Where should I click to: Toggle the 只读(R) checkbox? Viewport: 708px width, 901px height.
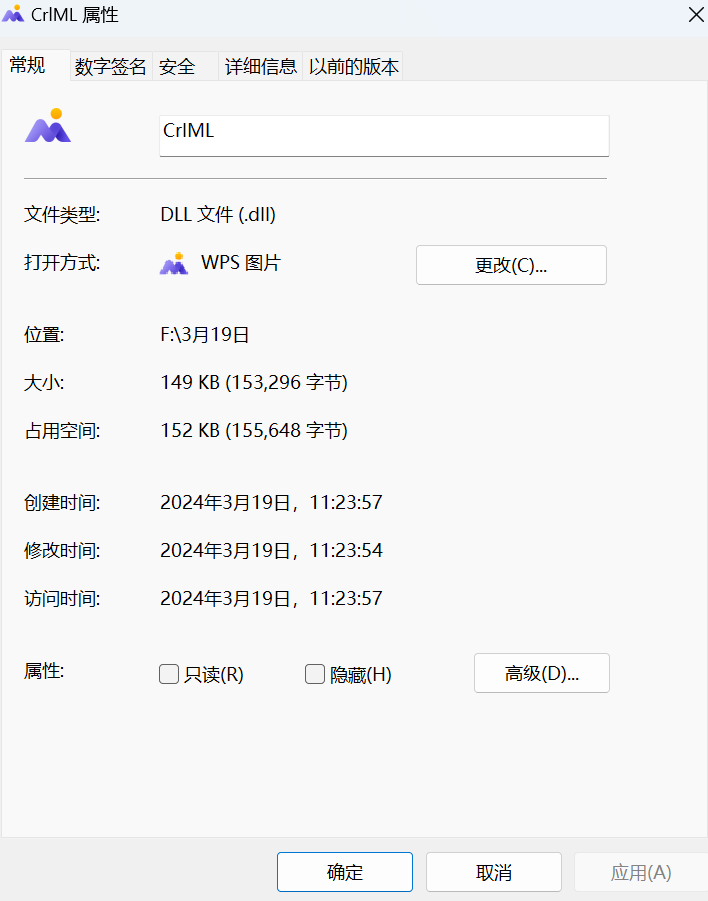point(168,673)
